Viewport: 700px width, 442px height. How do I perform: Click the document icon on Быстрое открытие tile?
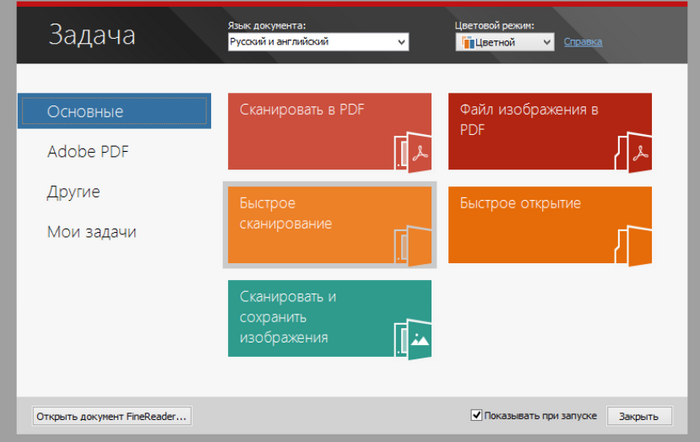[633, 246]
